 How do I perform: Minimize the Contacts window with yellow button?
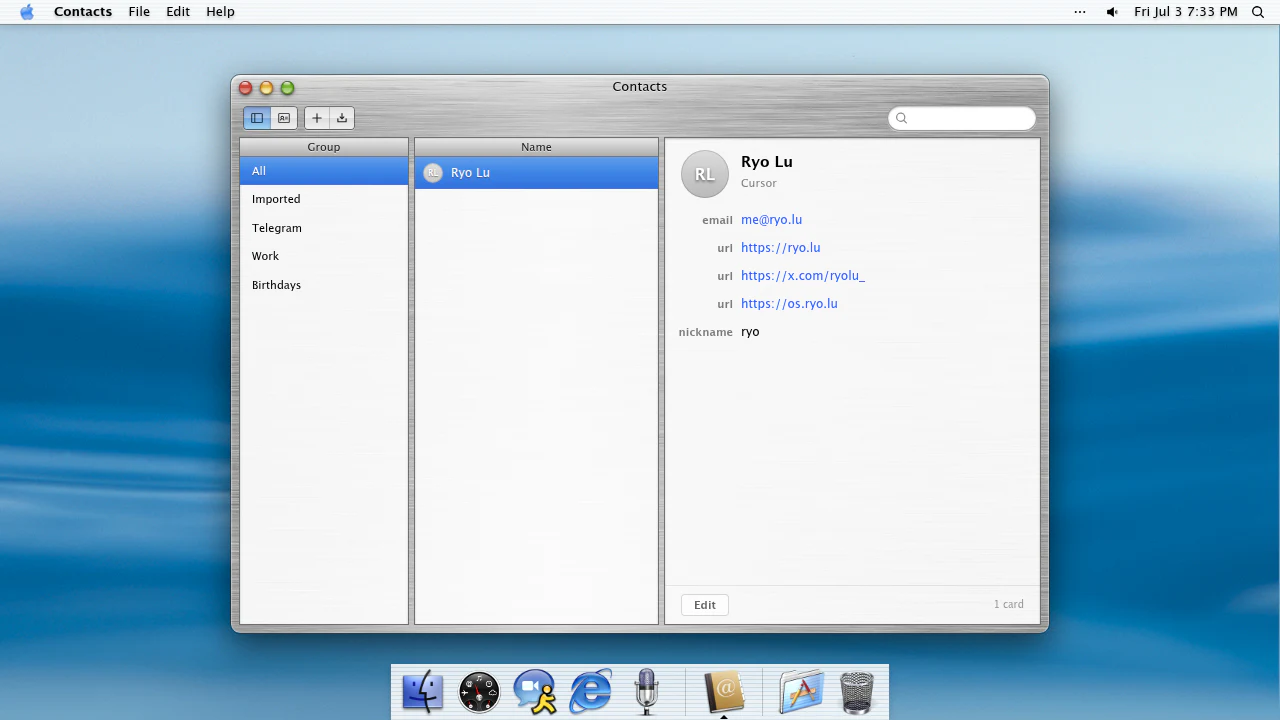click(266, 88)
